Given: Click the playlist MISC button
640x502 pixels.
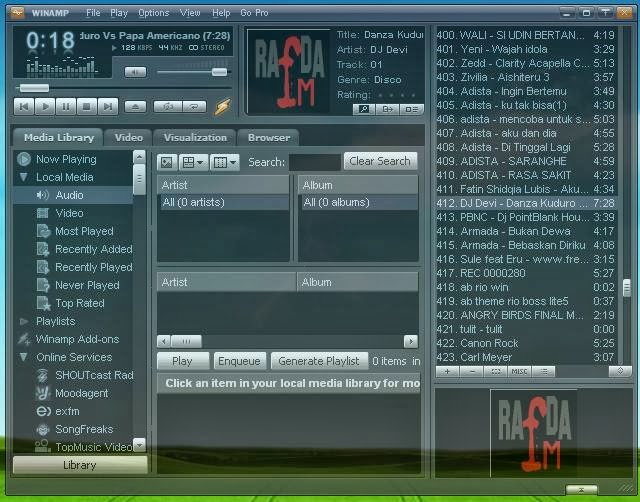Looking at the screenshot, I should (520, 371).
